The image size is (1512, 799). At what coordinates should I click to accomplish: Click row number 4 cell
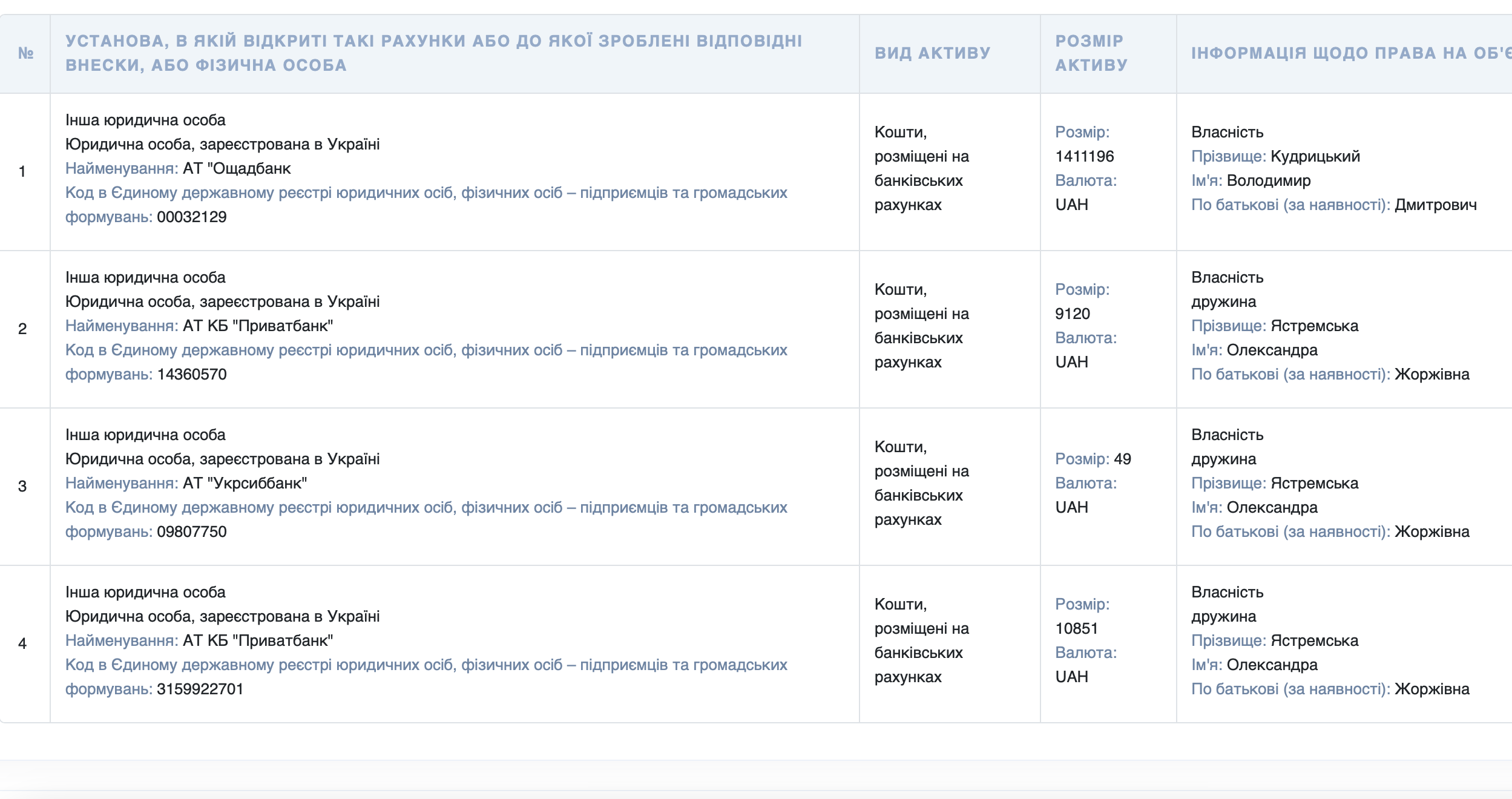coord(22,643)
